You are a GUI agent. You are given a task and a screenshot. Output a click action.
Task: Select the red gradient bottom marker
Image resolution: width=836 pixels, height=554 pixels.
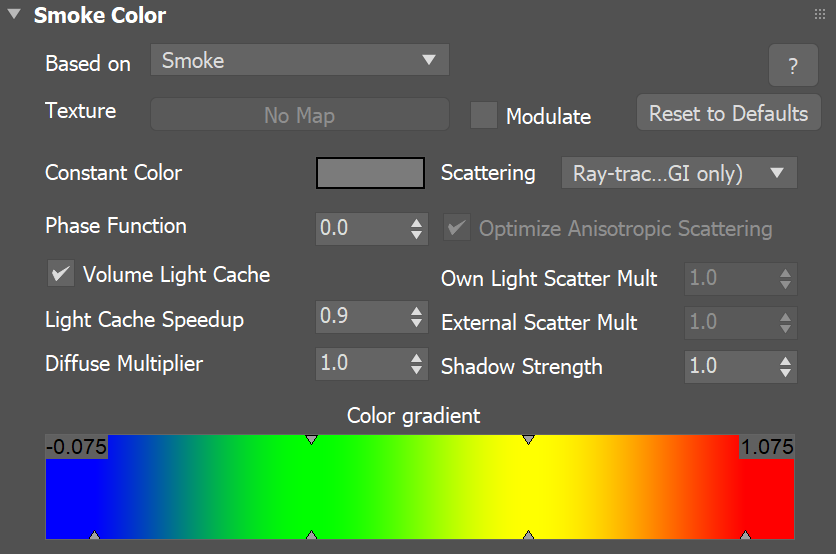pos(745,534)
